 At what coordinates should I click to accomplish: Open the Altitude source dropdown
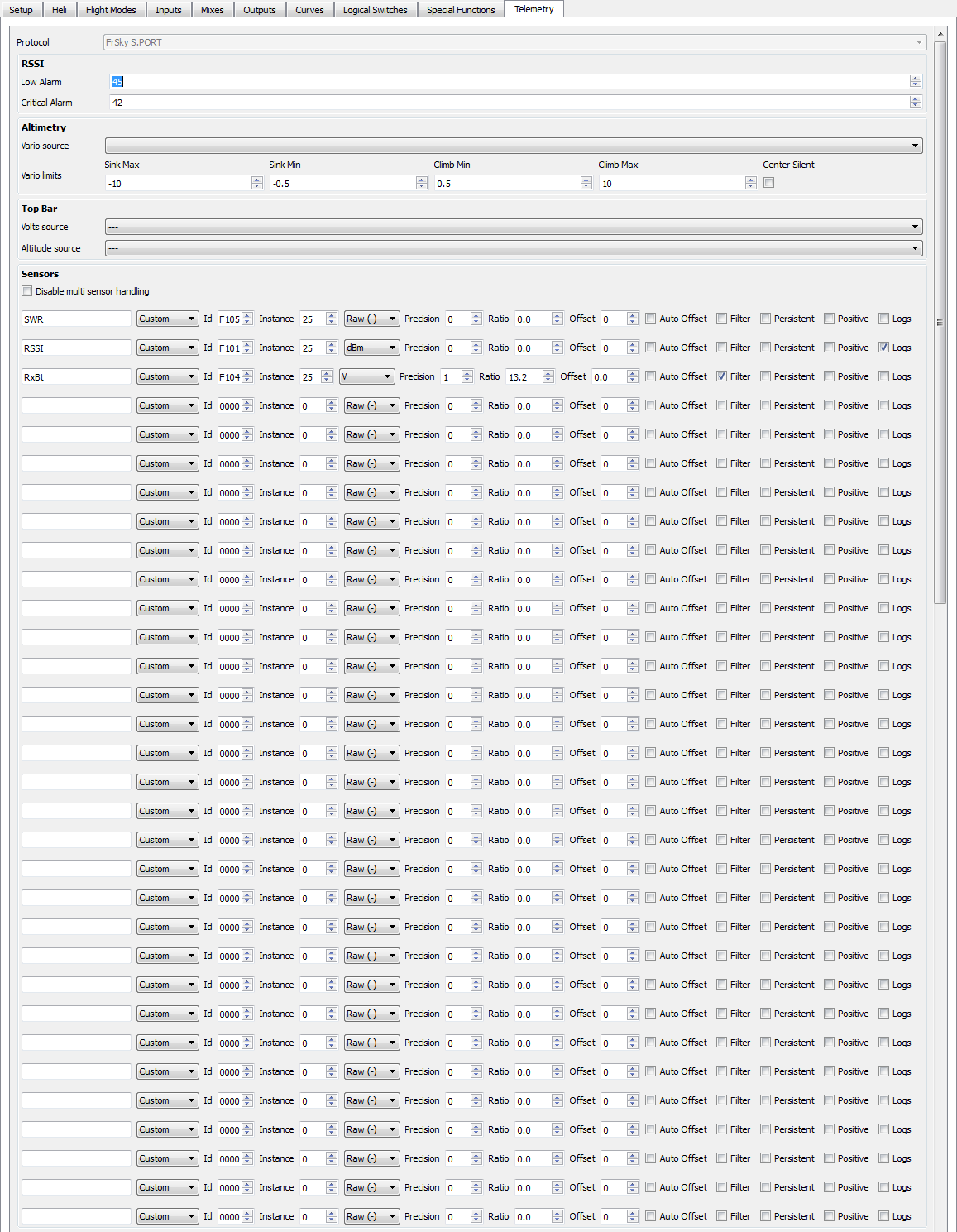(x=513, y=248)
